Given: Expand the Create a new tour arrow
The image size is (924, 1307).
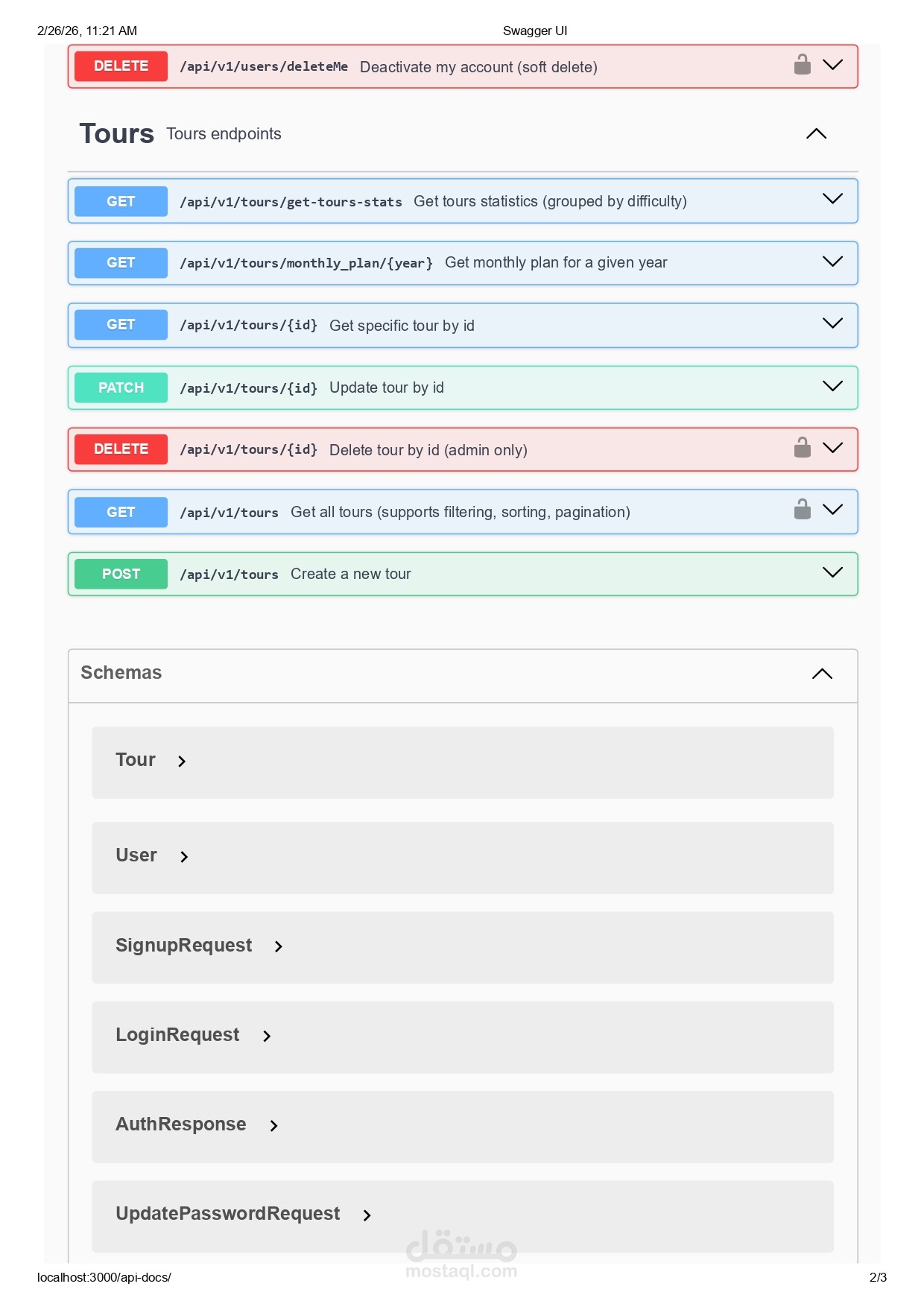Looking at the screenshot, I should click(832, 572).
